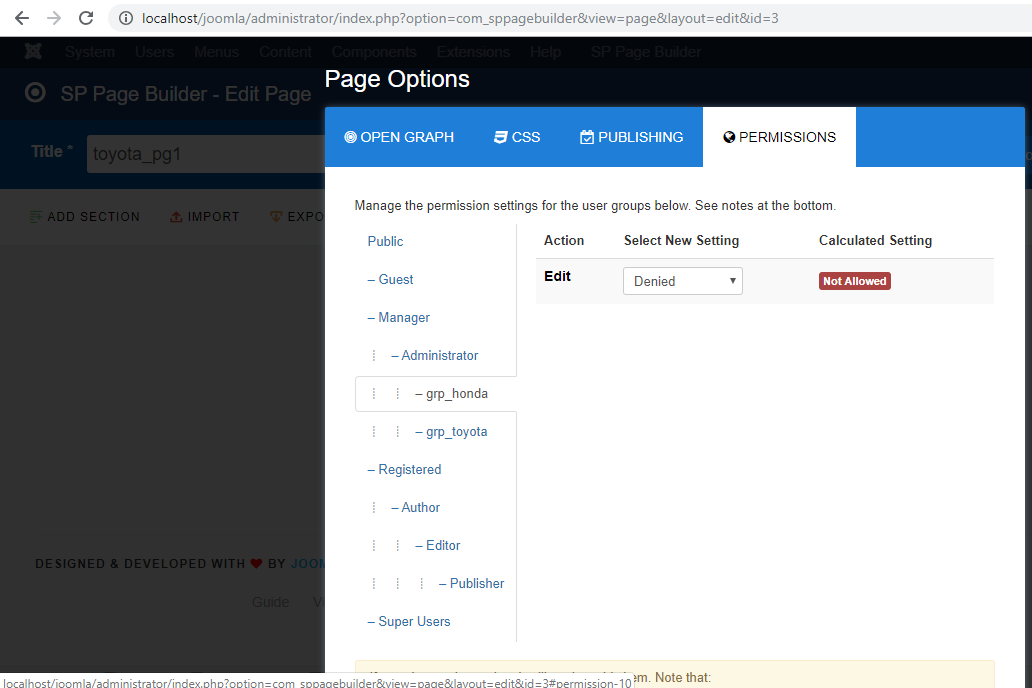1032x688 pixels.
Task: Click the browser address bar URL
Action: [460, 18]
